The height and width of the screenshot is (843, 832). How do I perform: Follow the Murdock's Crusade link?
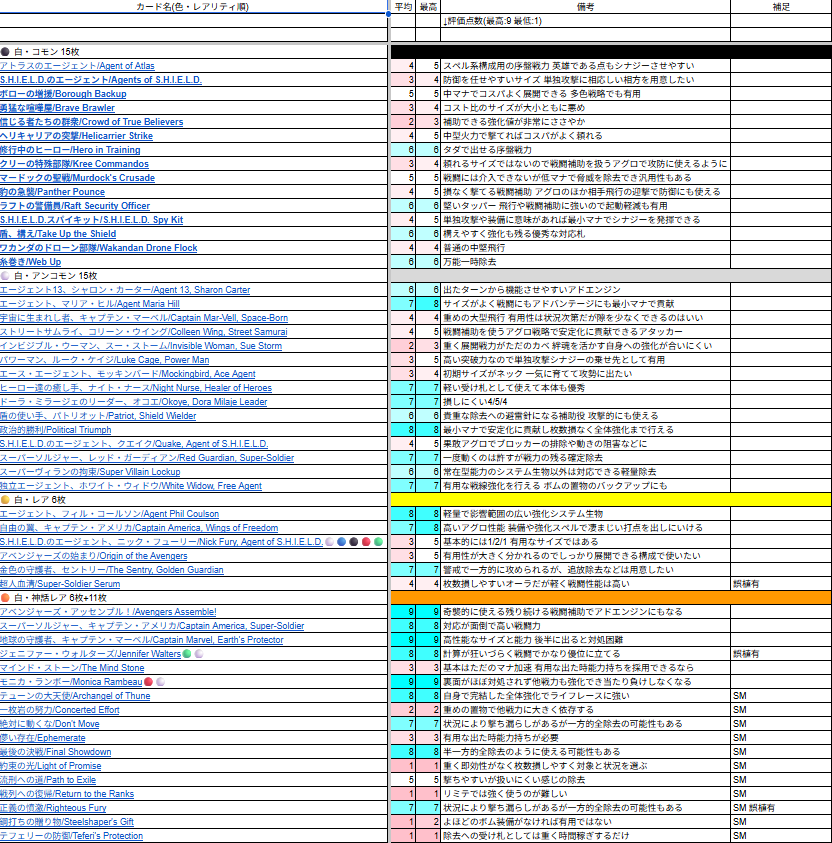(77, 178)
